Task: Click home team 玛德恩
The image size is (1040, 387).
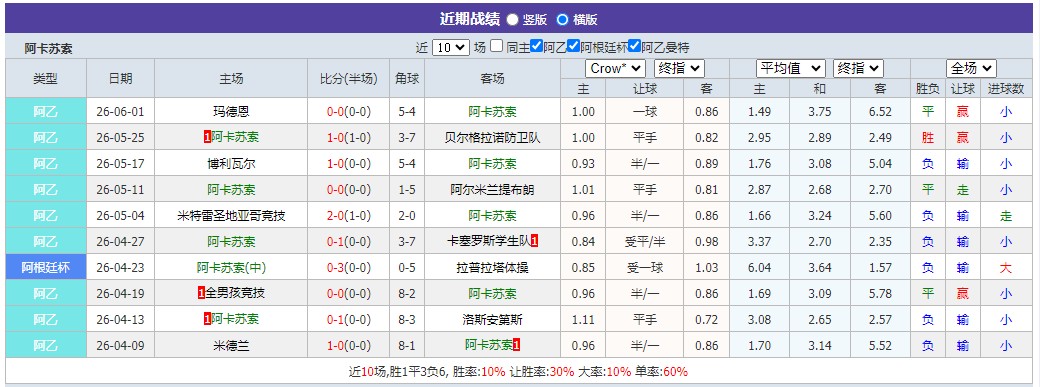Action: [231, 112]
